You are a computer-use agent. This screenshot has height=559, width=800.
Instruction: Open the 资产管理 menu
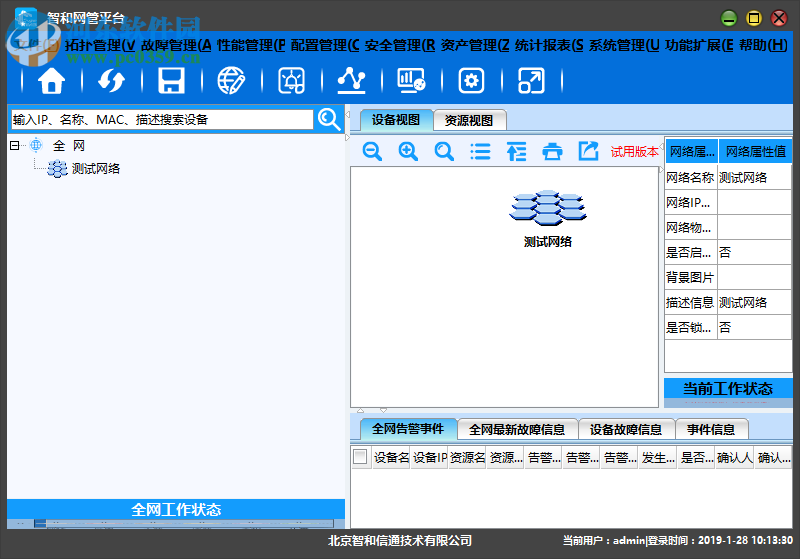coord(475,45)
